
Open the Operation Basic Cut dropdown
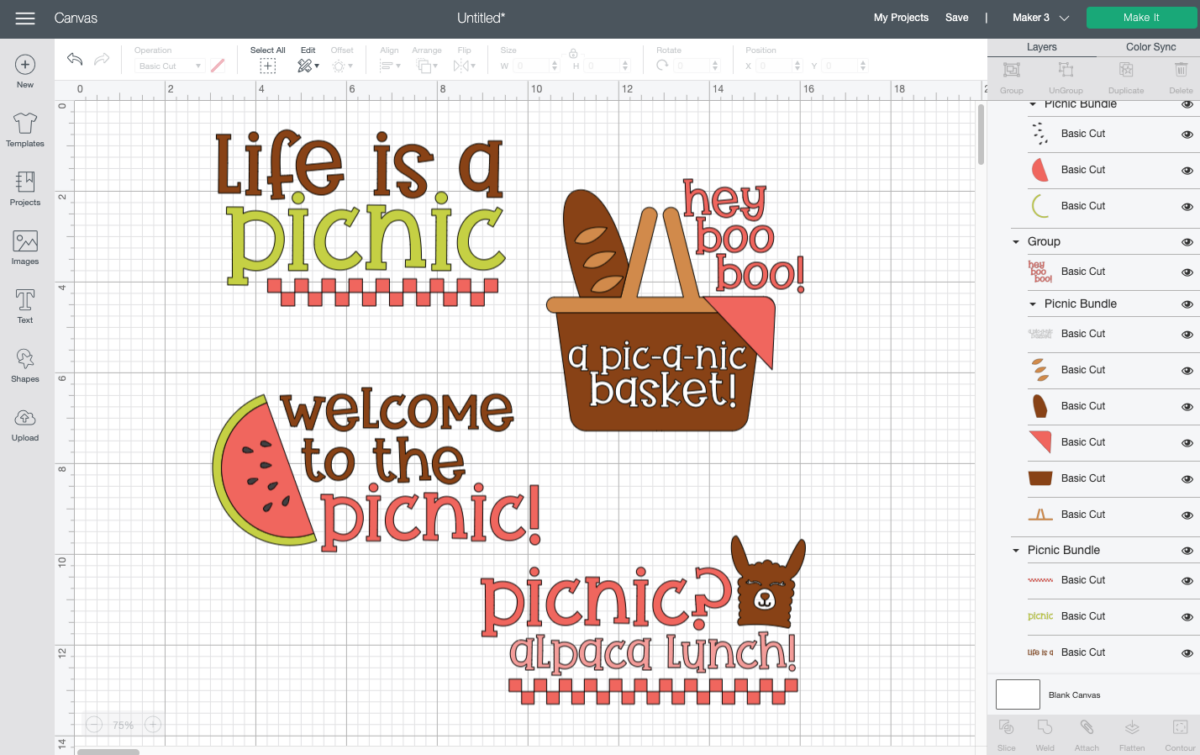[169, 66]
